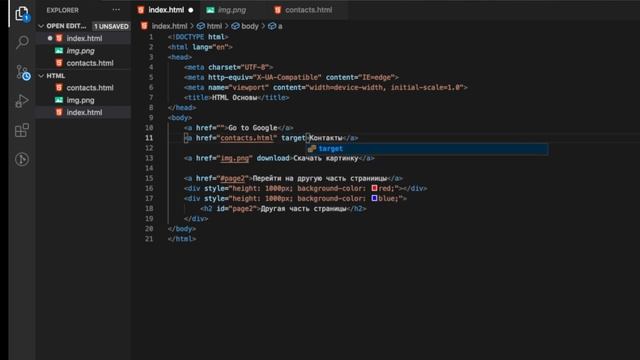Screen dimensions: 640x360
Task: Click the a element symbol icon in breadcrumb
Action: point(272,26)
